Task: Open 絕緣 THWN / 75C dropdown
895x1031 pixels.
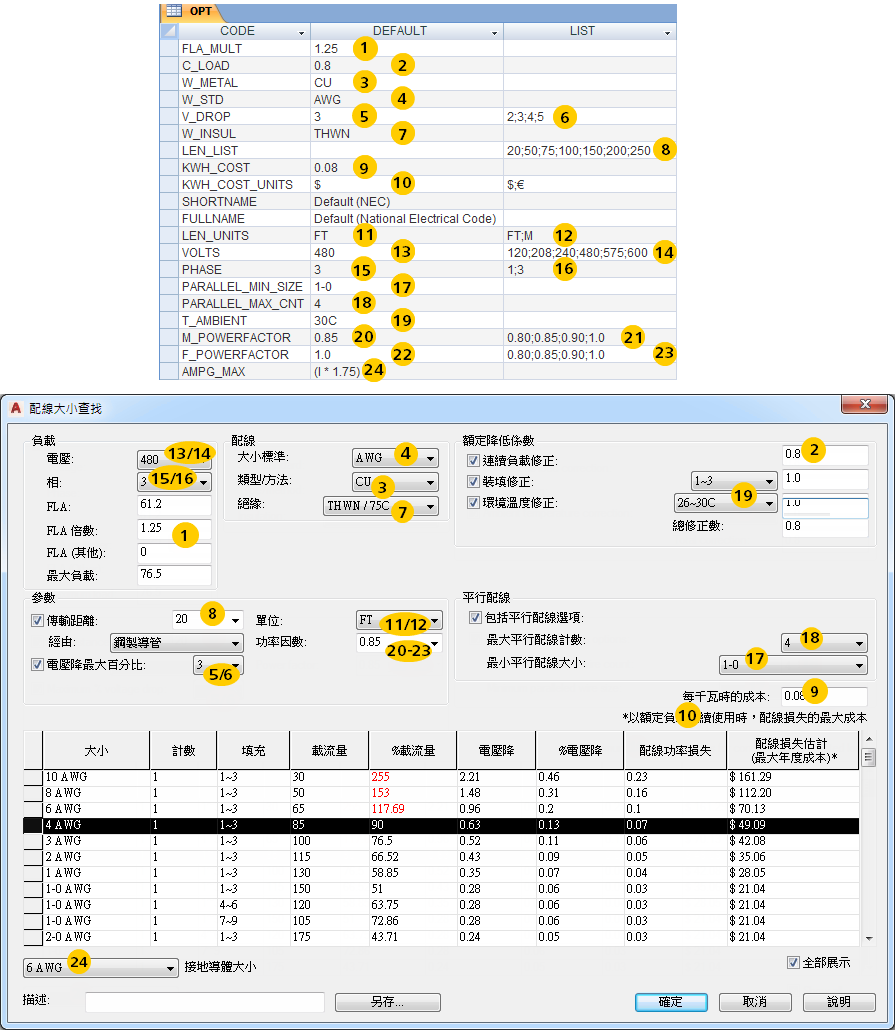Action: [381, 506]
